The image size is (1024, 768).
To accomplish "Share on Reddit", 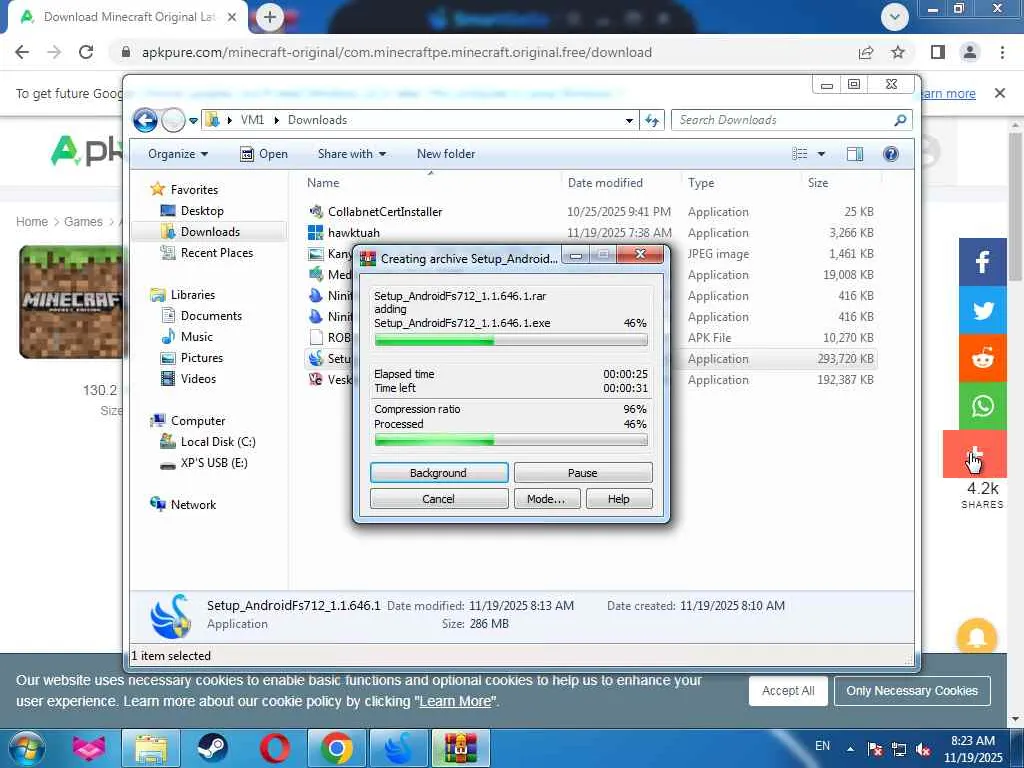I will (983, 358).
